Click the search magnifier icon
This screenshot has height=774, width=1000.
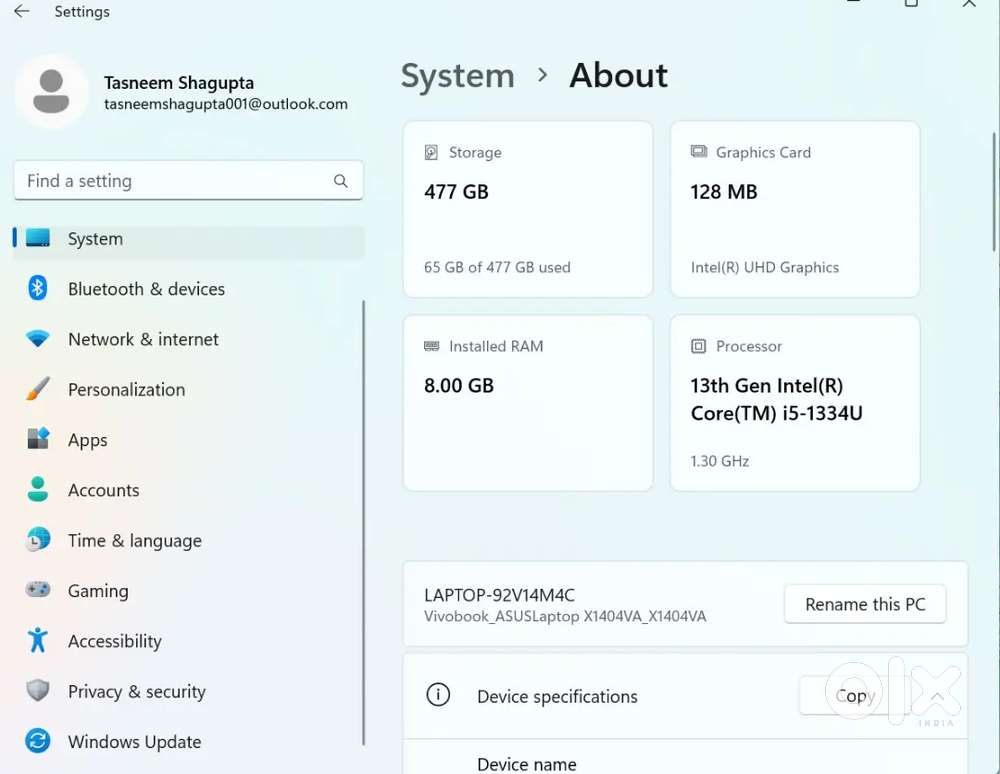[x=341, y=181]
